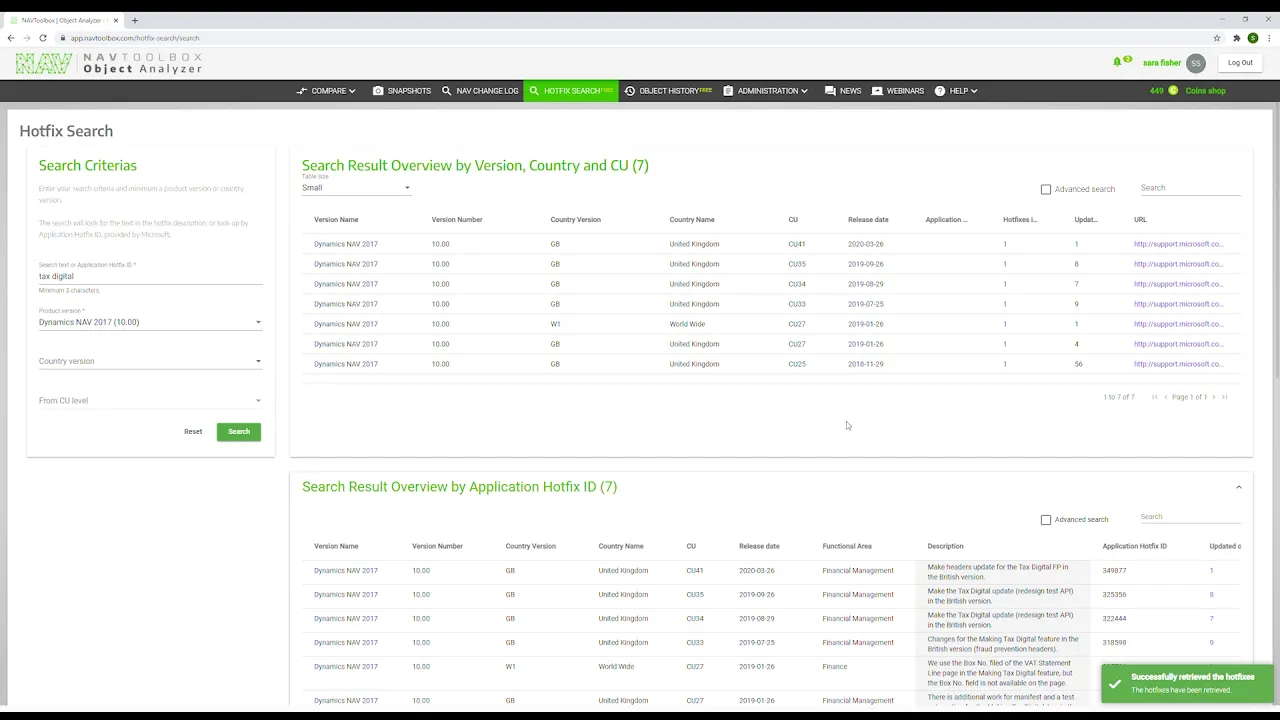Click the search text field containing tax digital
The height and width of the screenshot is (720, 1280).
click(x=150, y=276)
